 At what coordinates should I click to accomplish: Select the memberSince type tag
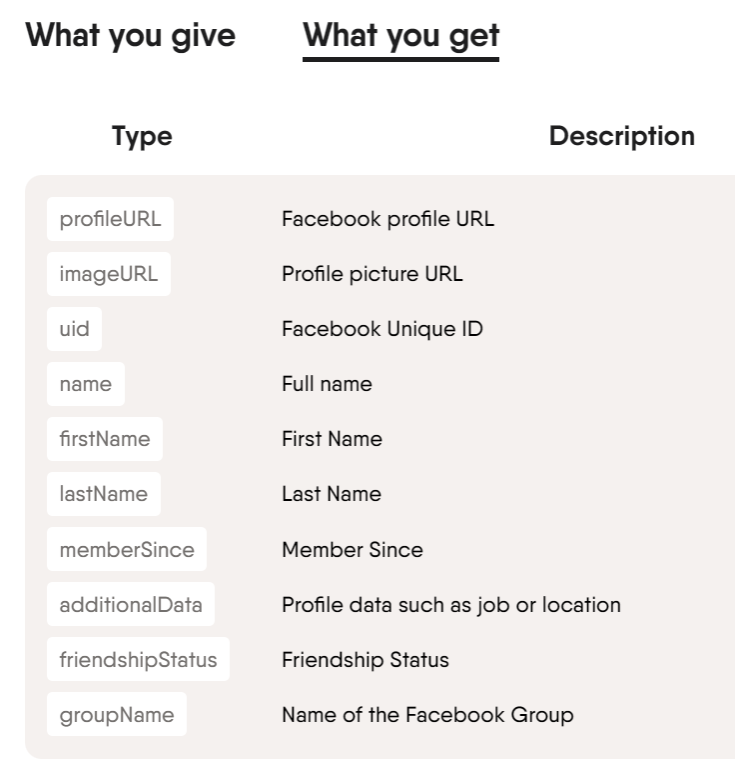coord(127,549)
